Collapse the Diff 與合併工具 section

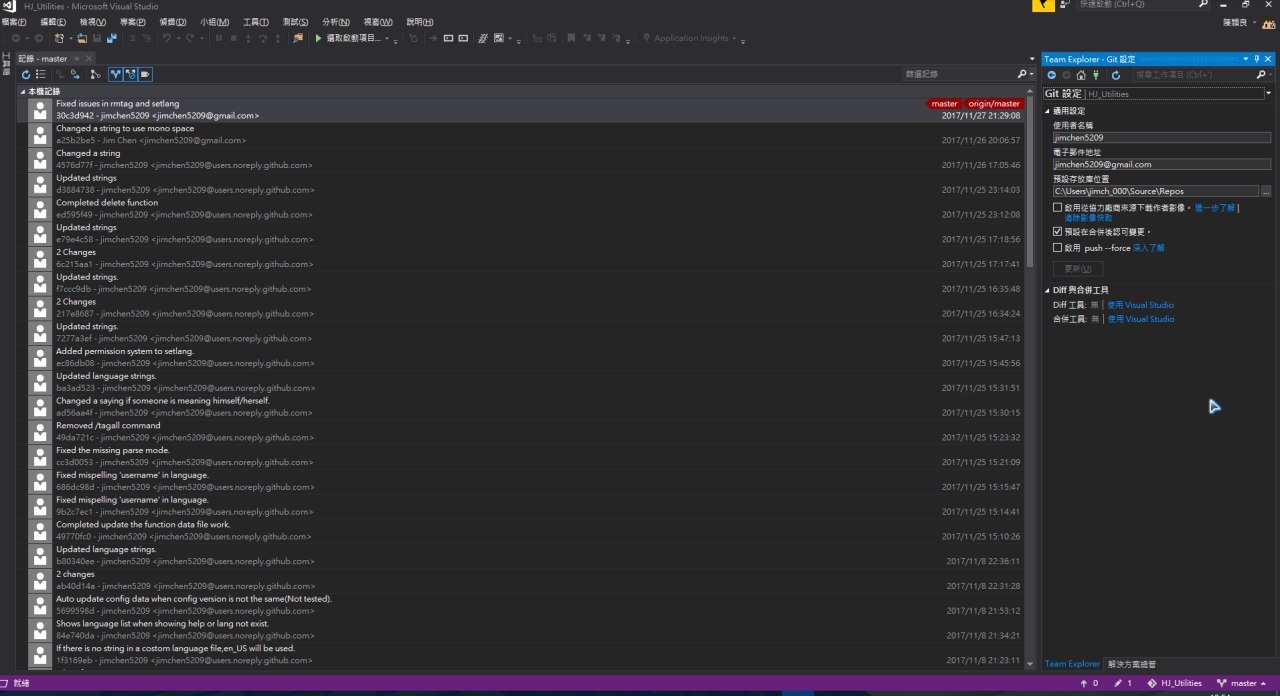click(1047, 290)
